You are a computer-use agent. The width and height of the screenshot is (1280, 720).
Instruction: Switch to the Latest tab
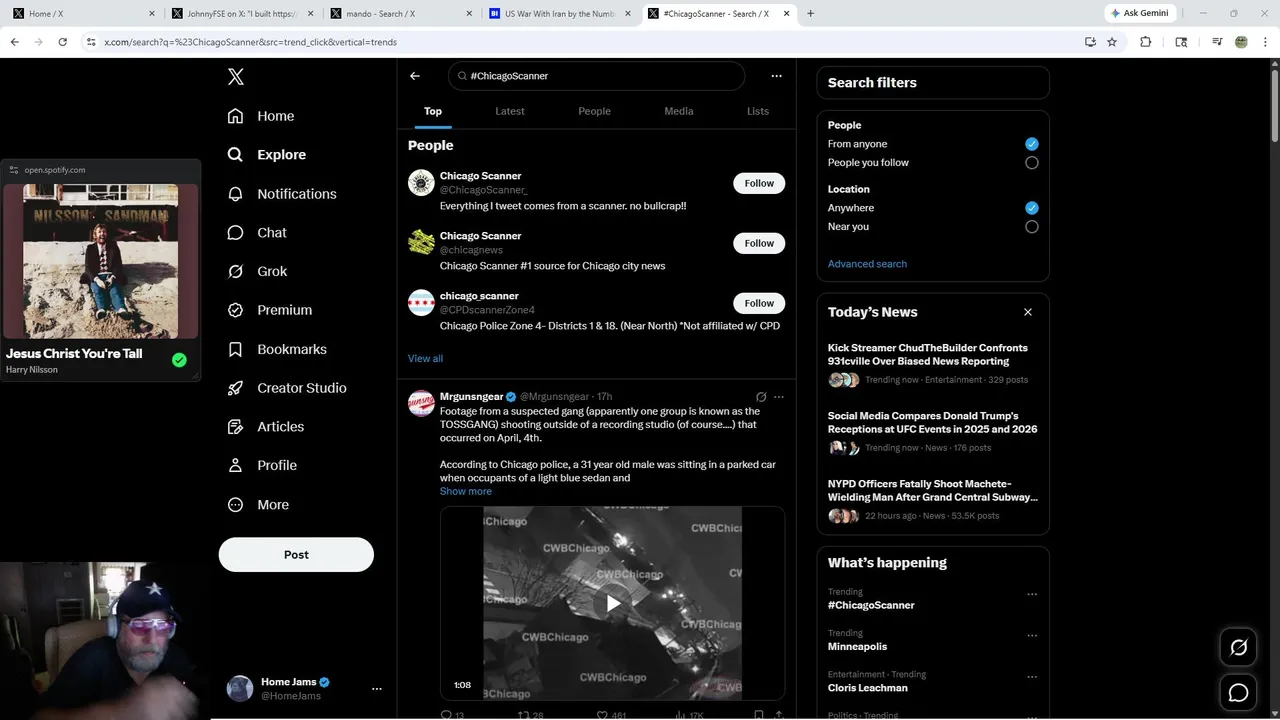click(x=510, y=111)
